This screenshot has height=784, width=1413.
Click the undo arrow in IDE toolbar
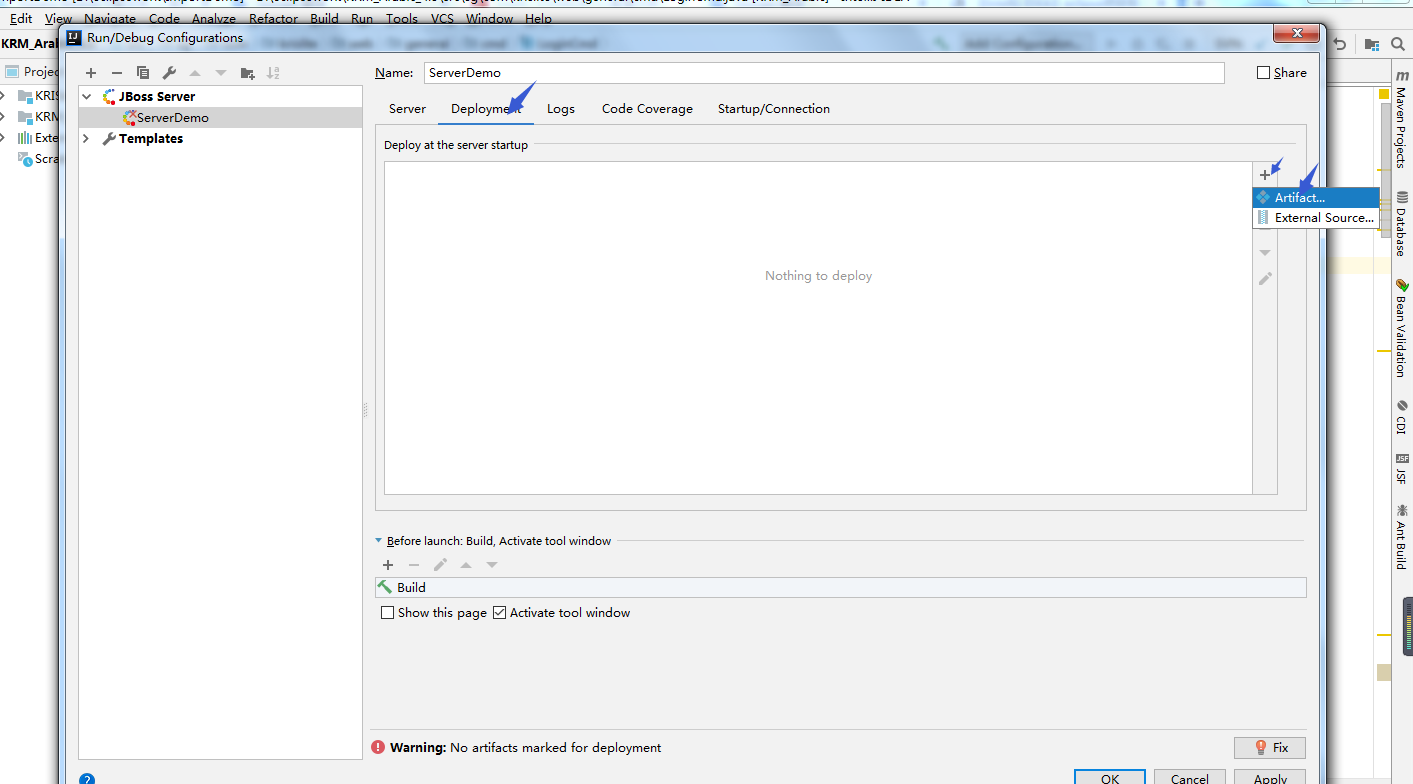coord(1340,44)
